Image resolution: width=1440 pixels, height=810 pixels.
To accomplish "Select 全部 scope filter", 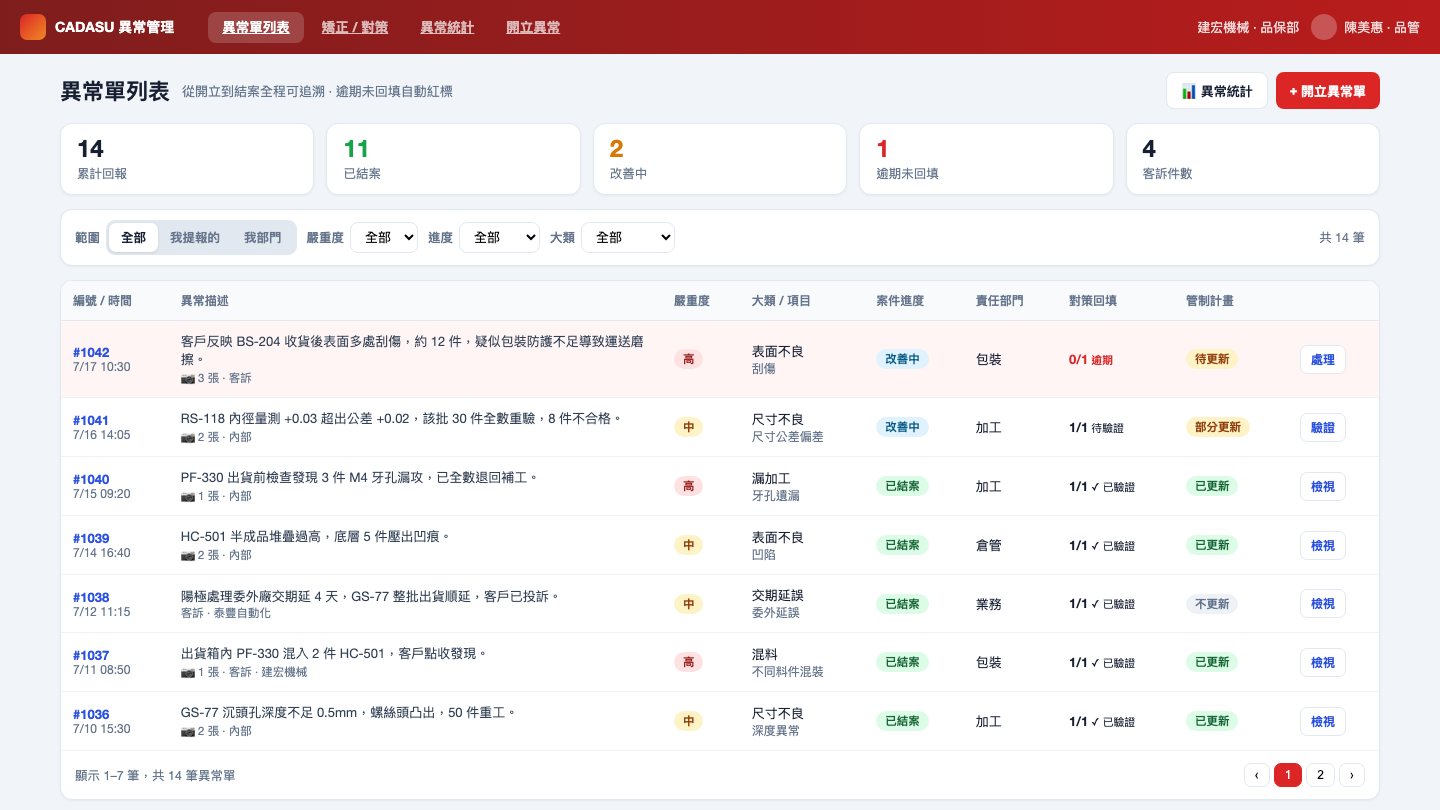I will pyautogui.click(x=133, y=238).
